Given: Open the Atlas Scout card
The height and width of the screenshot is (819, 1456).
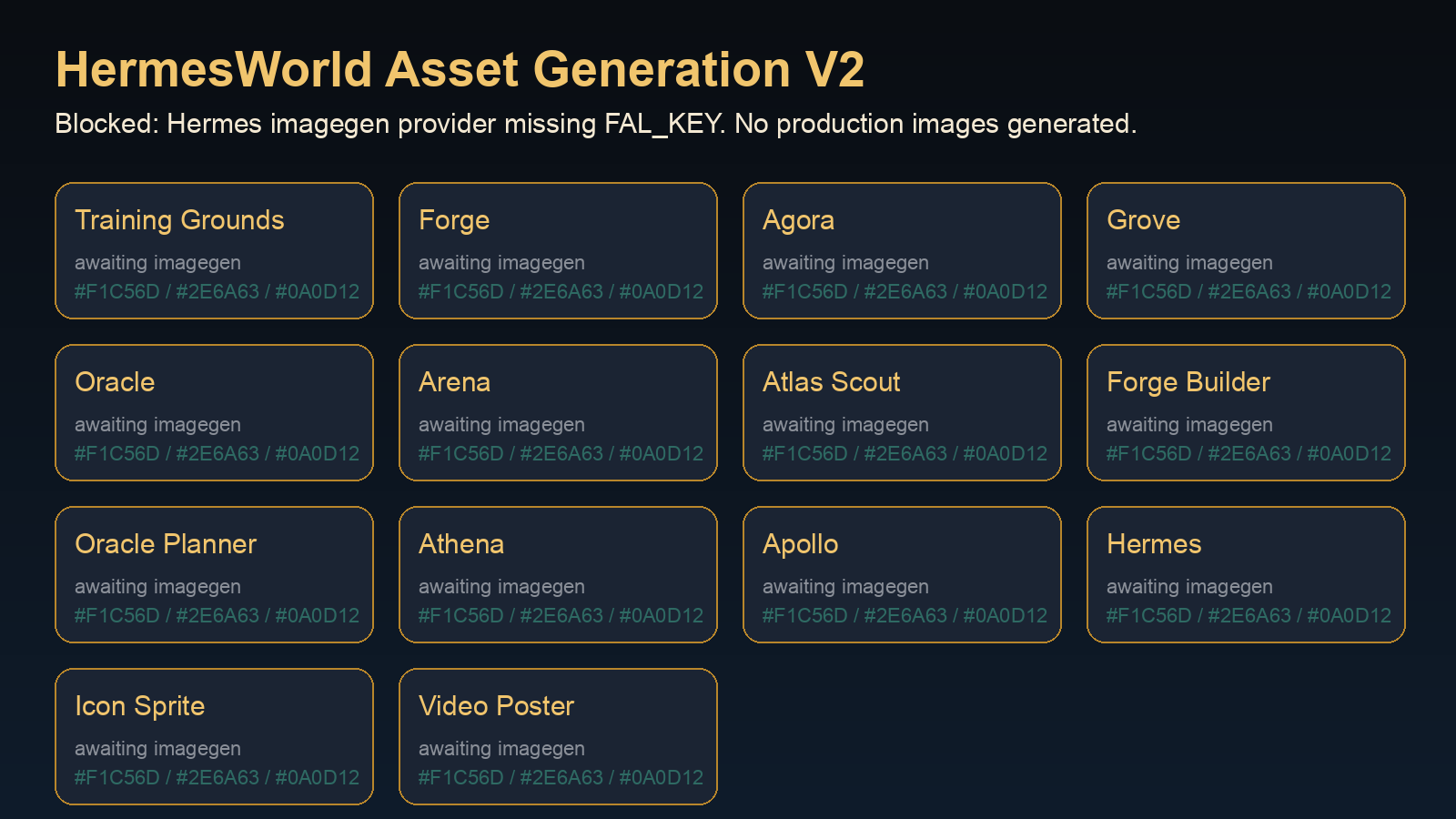Looking at the screenshot, I should 902,413.
